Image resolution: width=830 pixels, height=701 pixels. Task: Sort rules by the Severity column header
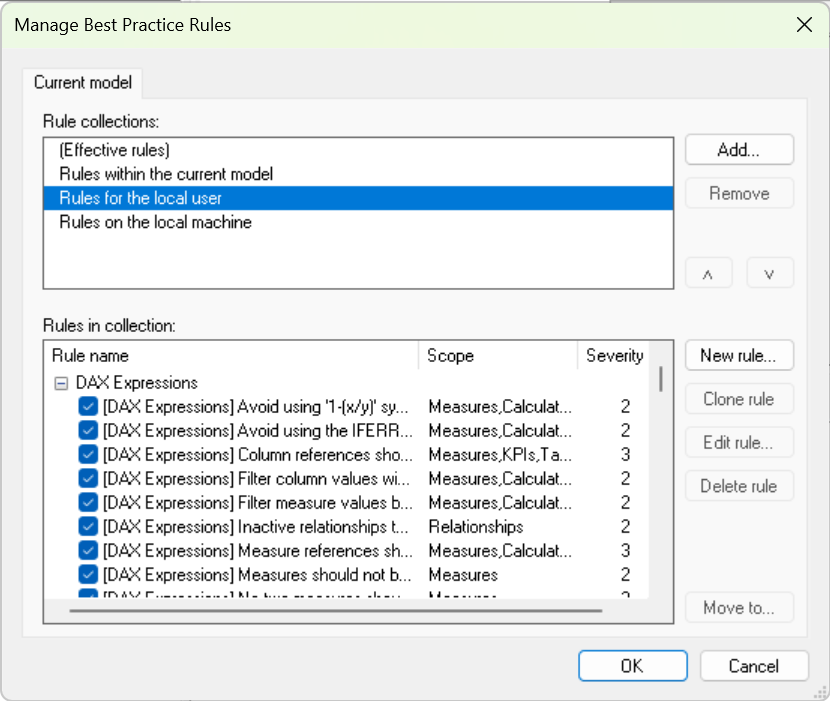click(x=613, y=355)
